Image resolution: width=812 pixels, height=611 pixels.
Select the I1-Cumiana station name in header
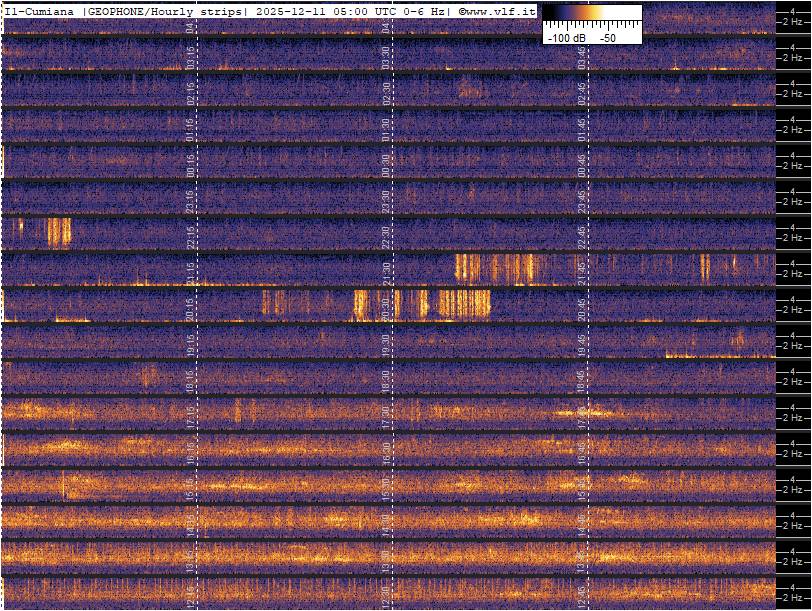[40, 11]
